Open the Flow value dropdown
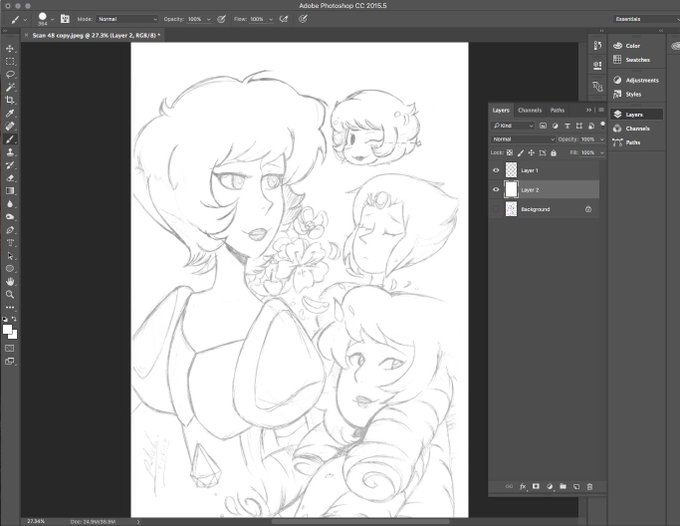Screen dimensions: 680x526 (271, 20)
